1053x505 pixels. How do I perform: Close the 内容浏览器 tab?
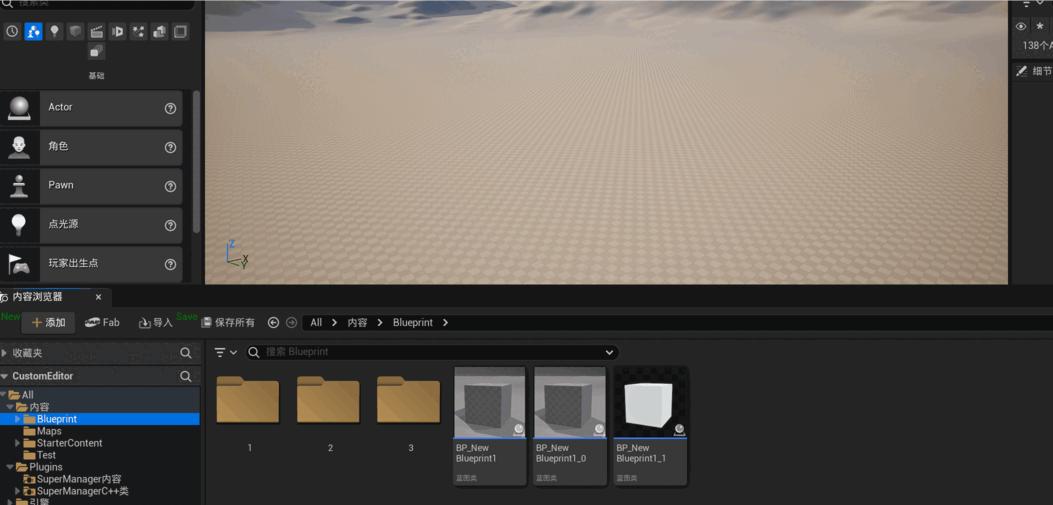(x=98, y=297)
